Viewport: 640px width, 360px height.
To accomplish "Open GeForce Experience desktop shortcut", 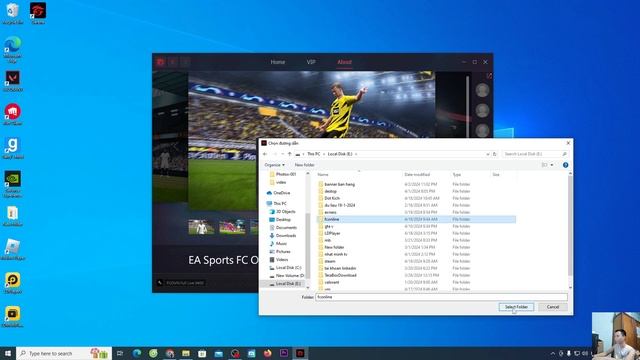I will 13,184.
